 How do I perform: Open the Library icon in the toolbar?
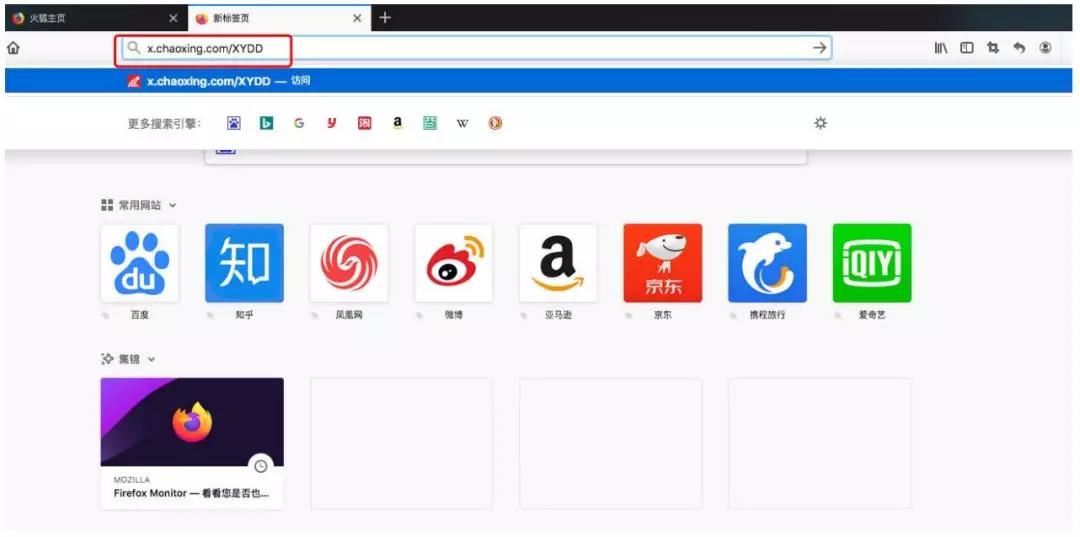pyautogui.click(x=941, y=48)
